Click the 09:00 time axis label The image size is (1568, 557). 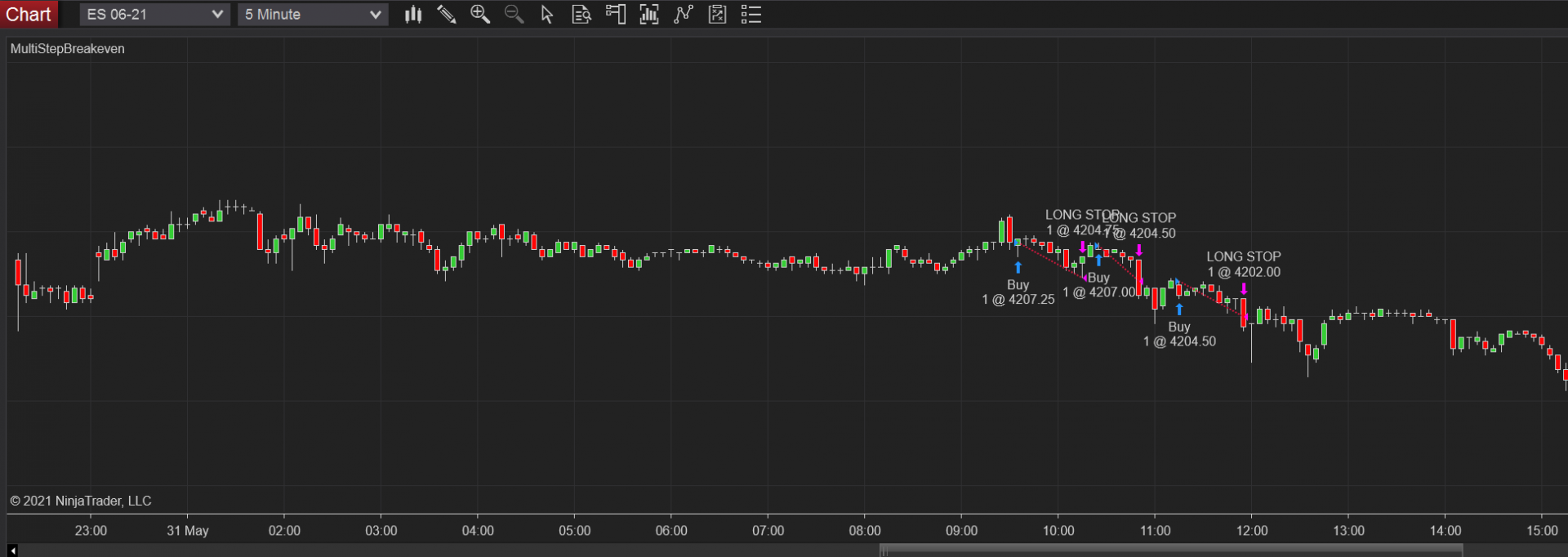[x=961, y=531]
